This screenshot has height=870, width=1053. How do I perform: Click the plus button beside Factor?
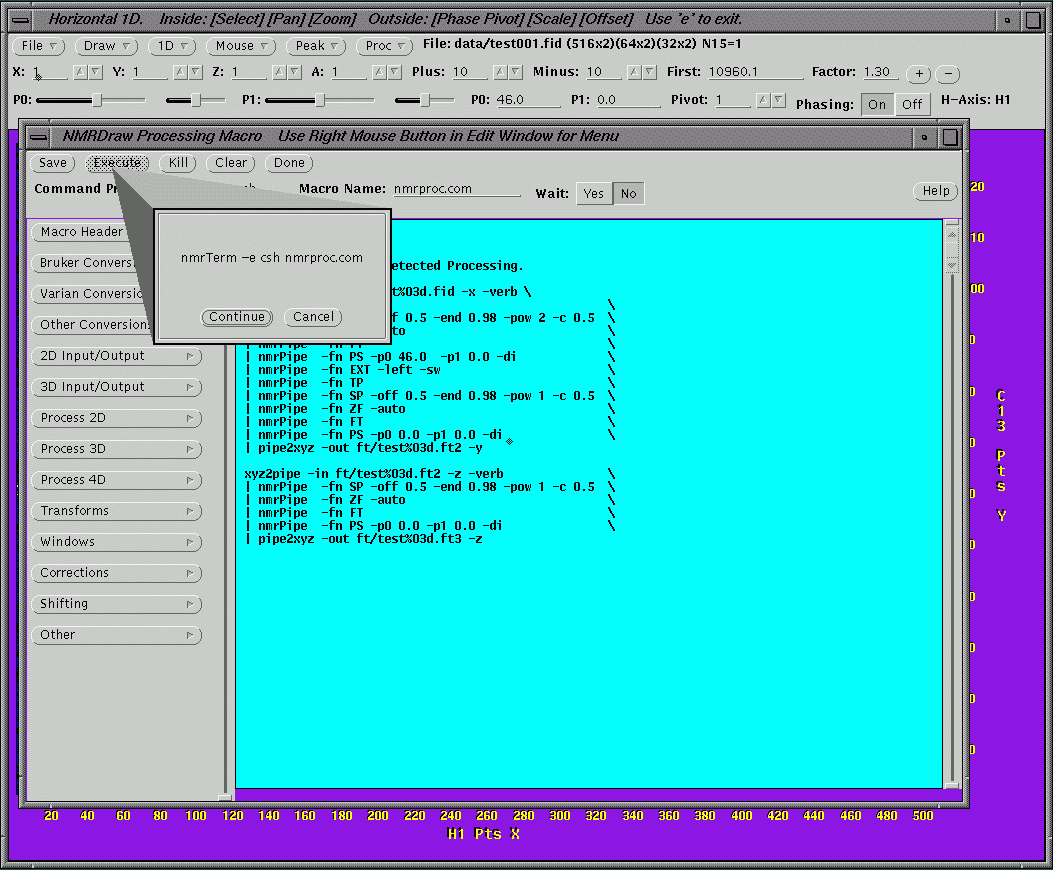(x=919, y=74)
